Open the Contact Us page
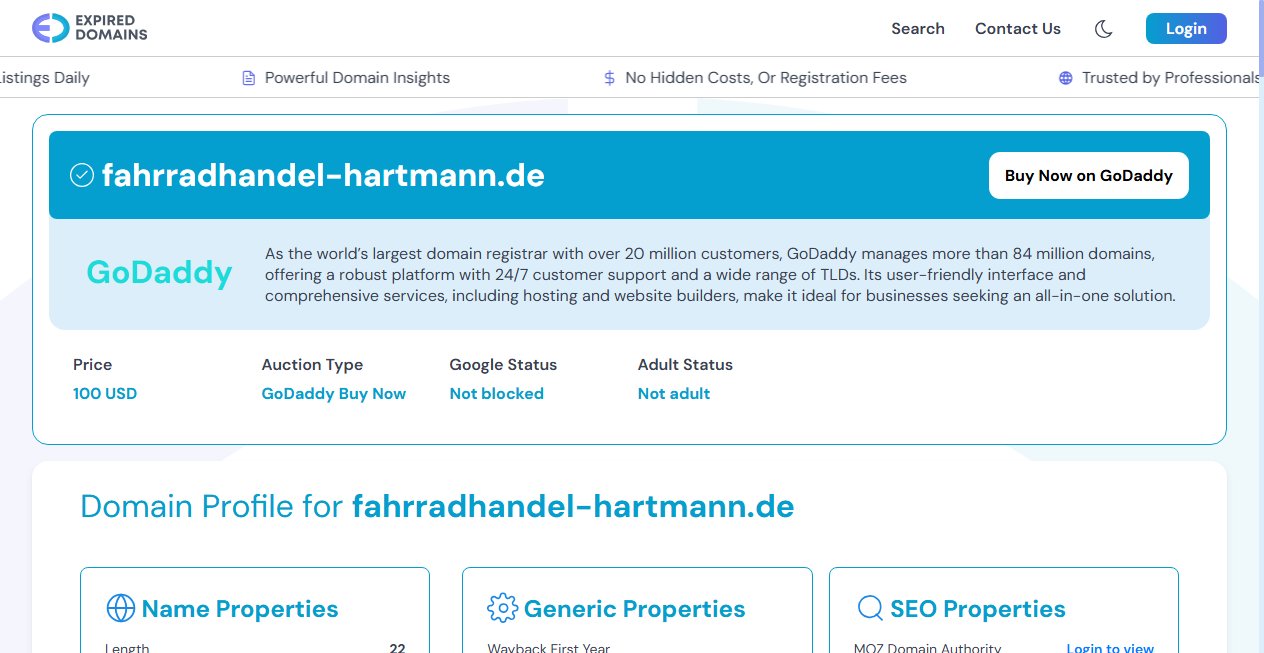The height and width of the screenshot is (653, 1264). pos(1018,29)
